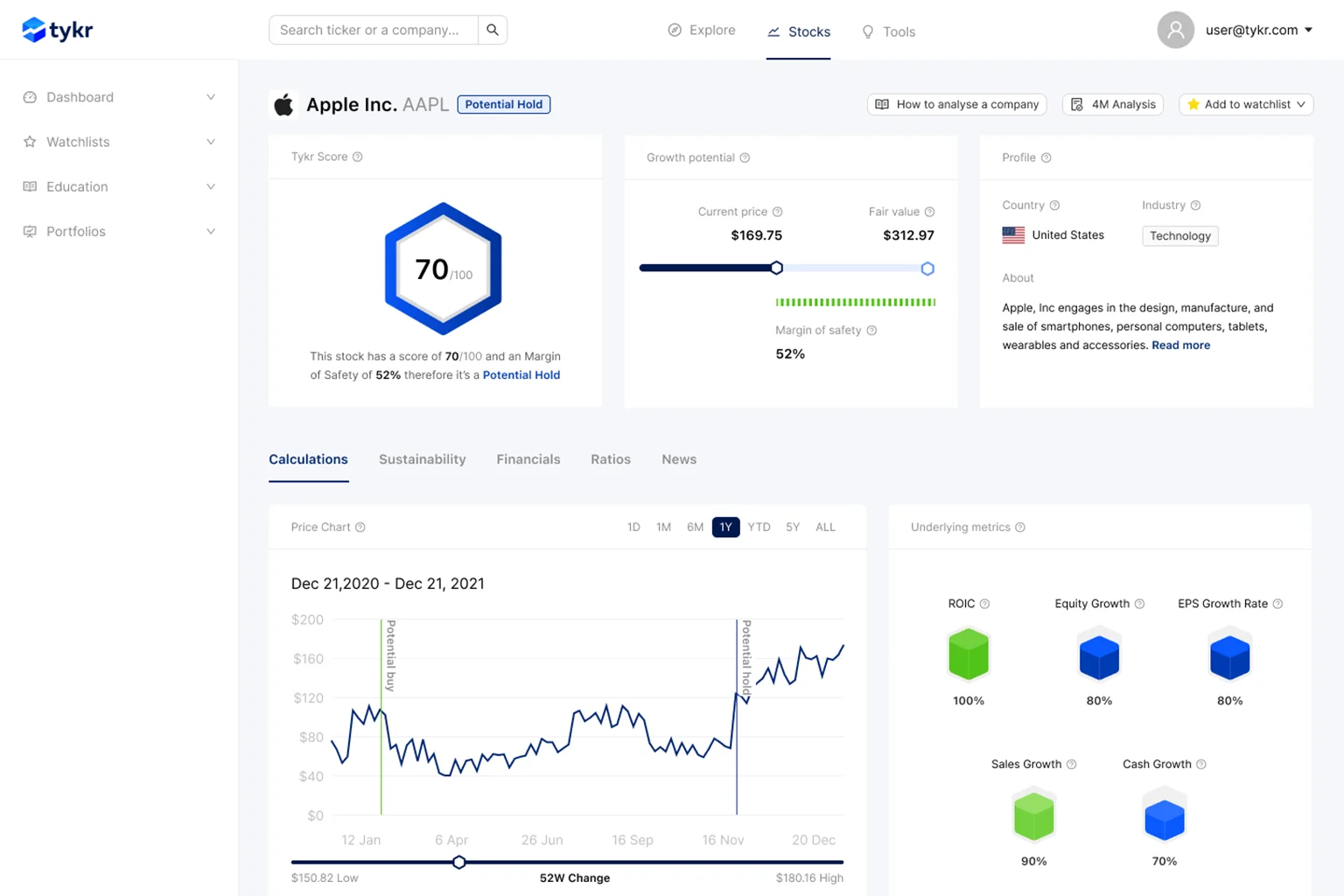Click the ROIC help icon
Image resolution: width=1344 pixels, height=896 pixels.
pyautogui.click(x=984, y=604)
